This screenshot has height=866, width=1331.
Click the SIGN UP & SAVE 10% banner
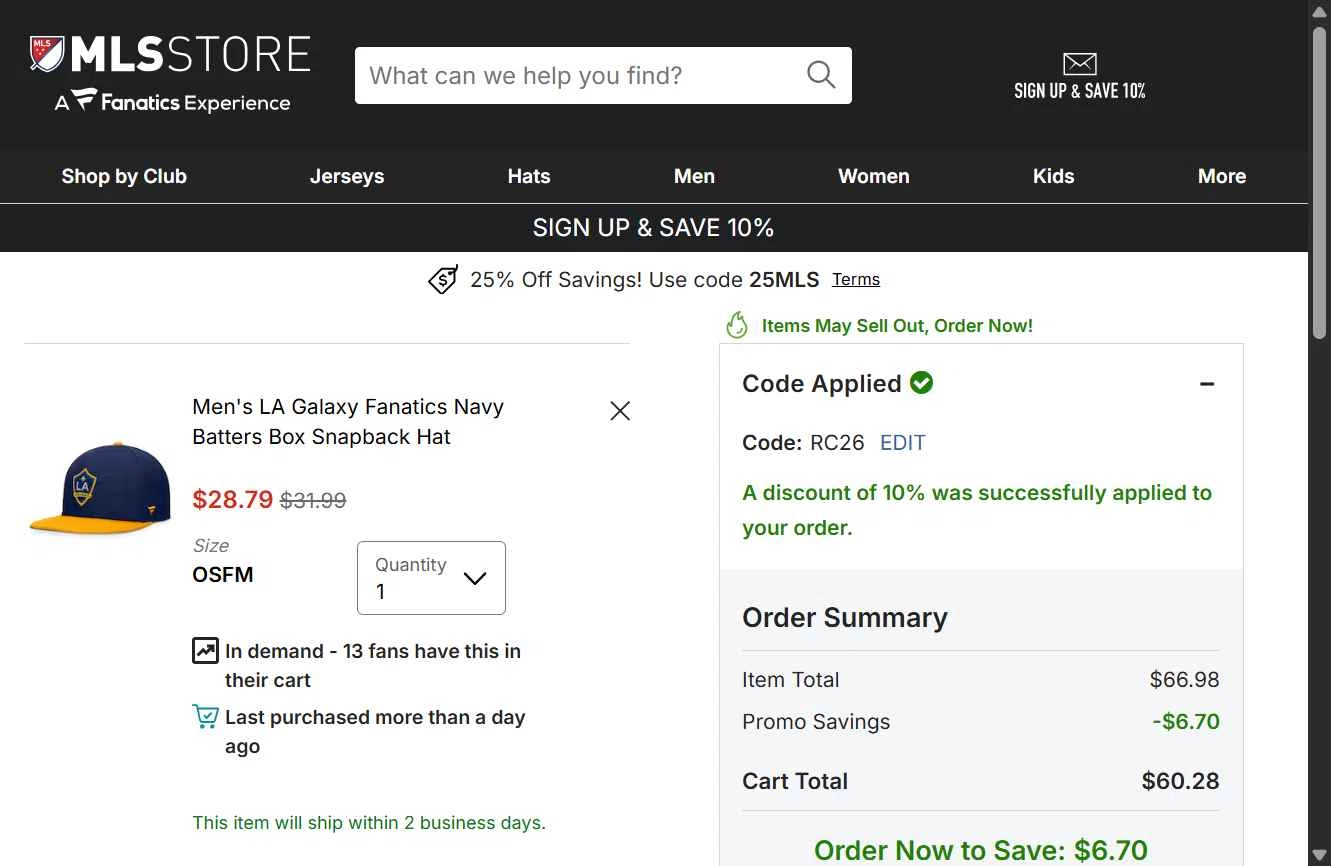[x=654, y=228]
